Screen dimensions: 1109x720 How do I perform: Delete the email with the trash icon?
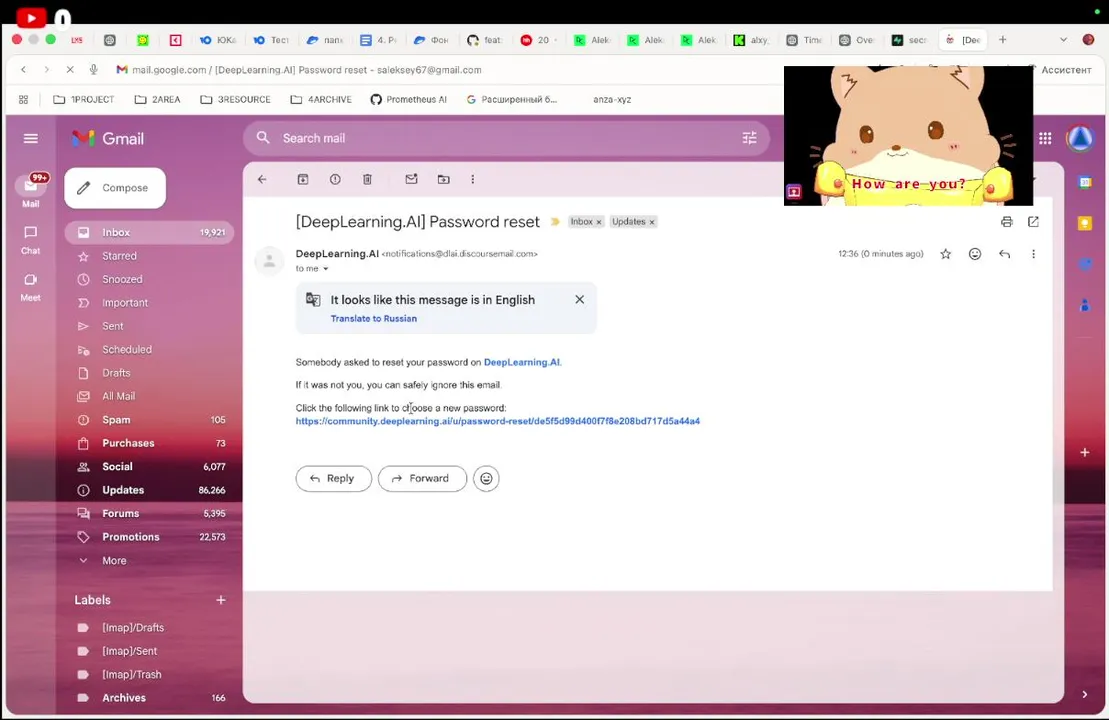[x=367, y=180]
